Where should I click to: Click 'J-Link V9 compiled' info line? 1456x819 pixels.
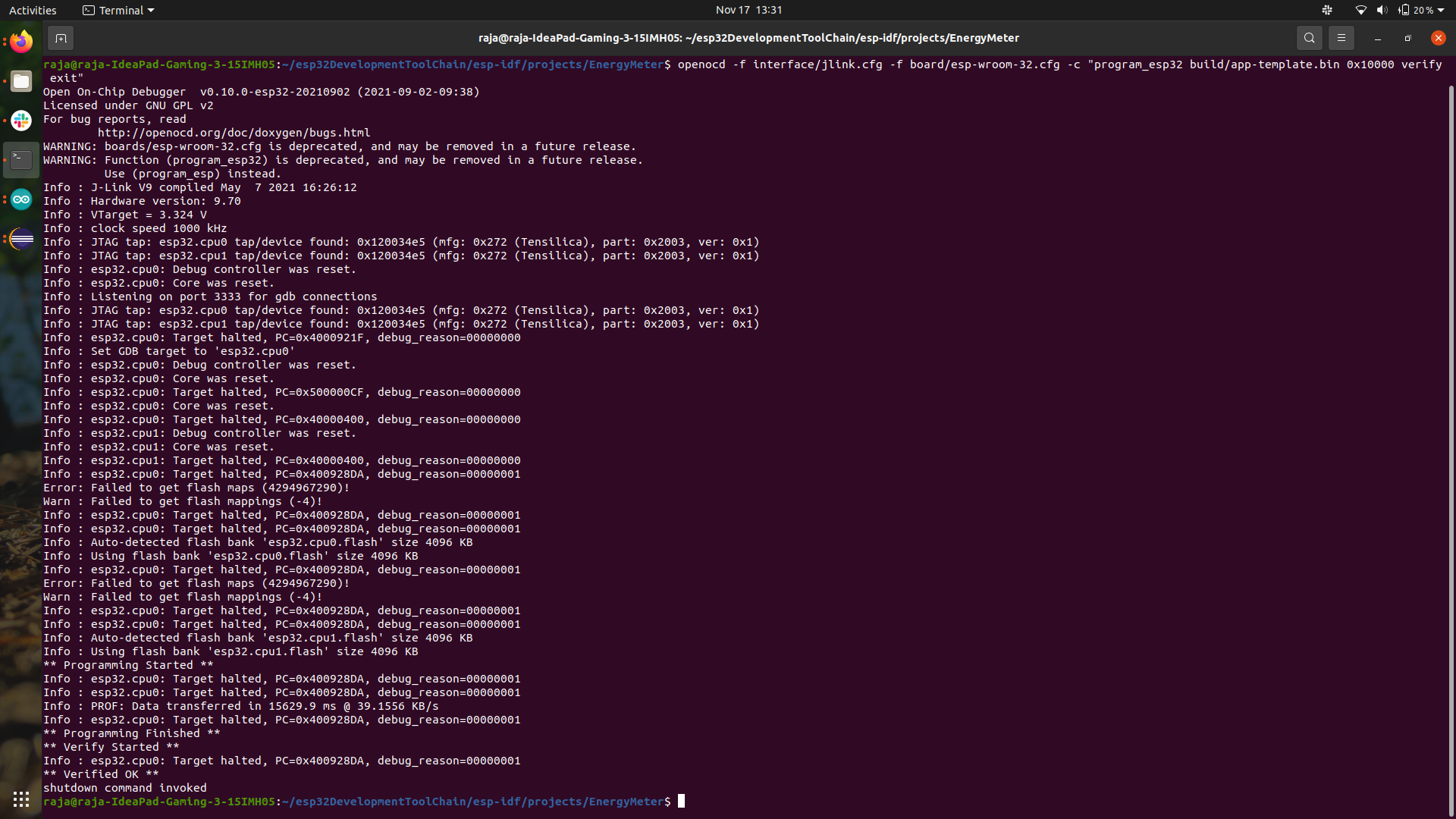(200, 187)
